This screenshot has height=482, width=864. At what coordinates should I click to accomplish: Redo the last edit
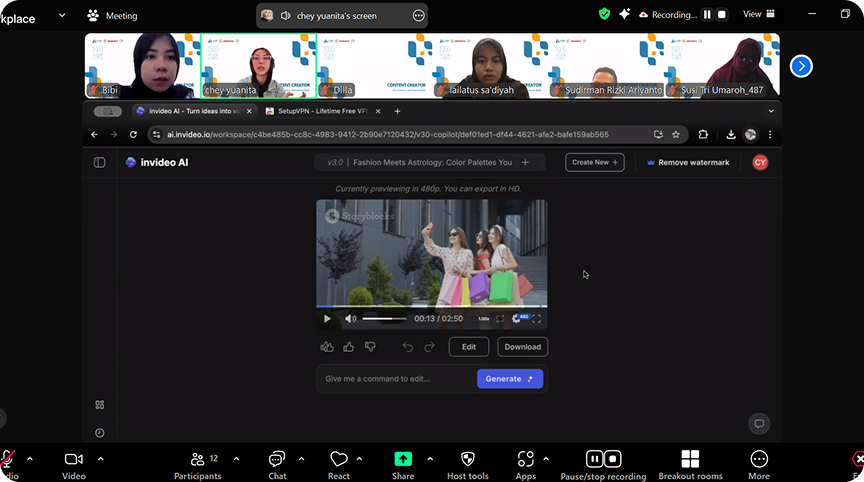click(x=429, y=346)
